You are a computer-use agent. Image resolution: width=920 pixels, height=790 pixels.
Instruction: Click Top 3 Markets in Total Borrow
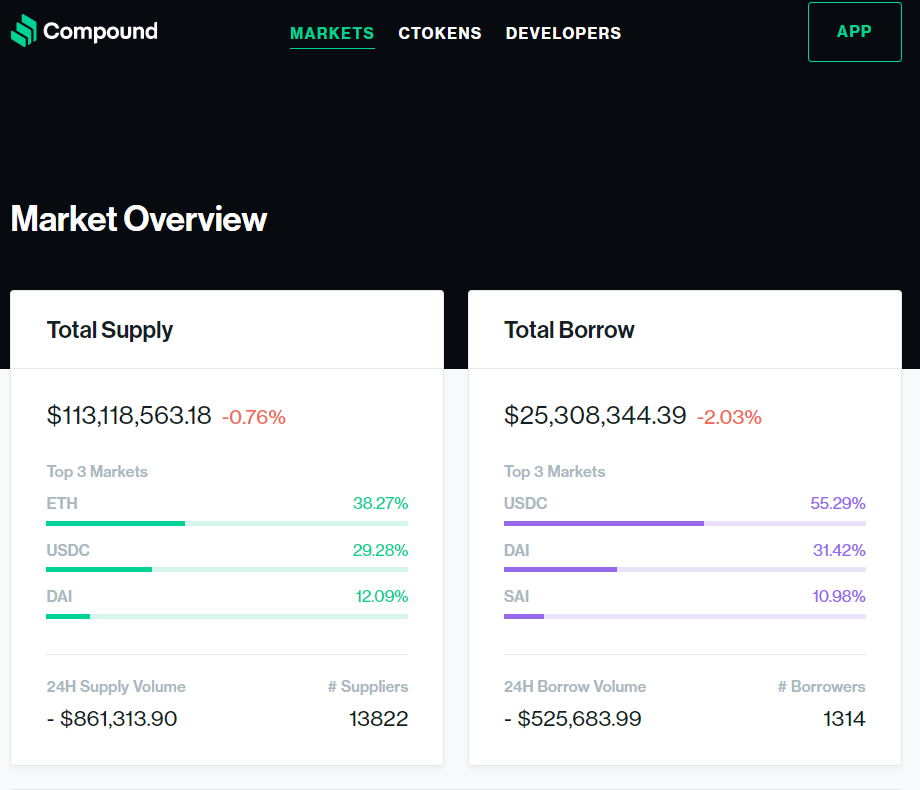pos(554,472)
